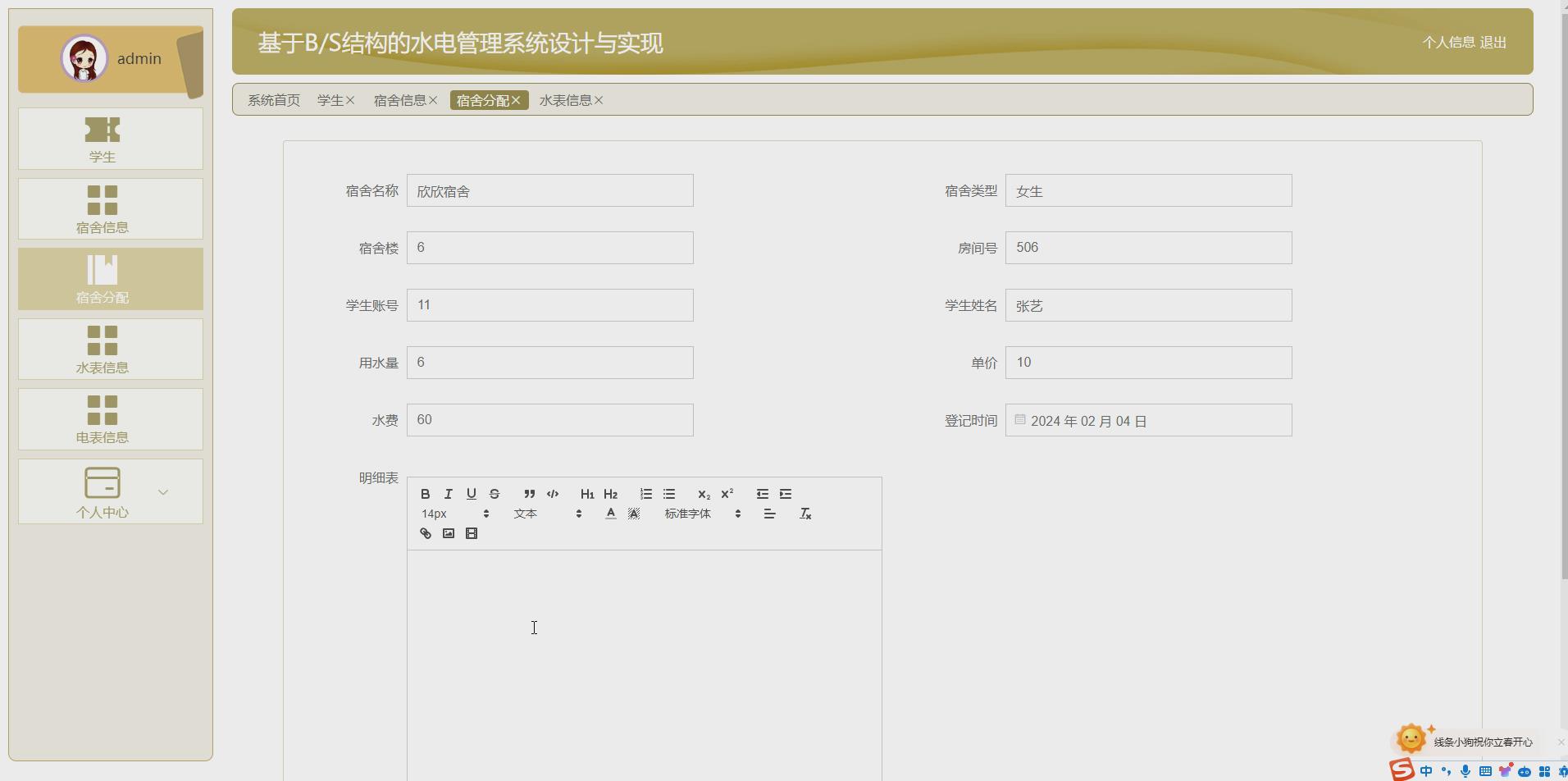Open the text color picker
The height and width of the screenshot is (781, 1568).
pyautogui.click(x=610, y=514)
